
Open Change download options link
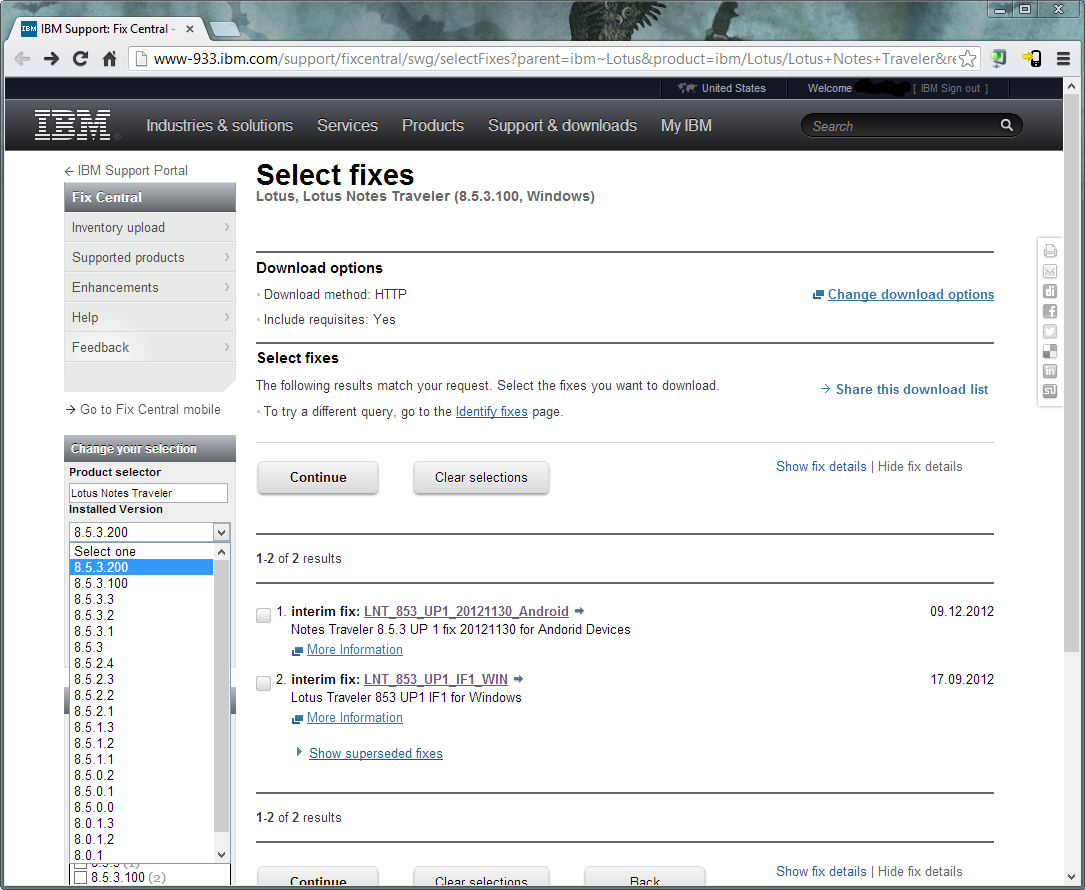[911, 294]
